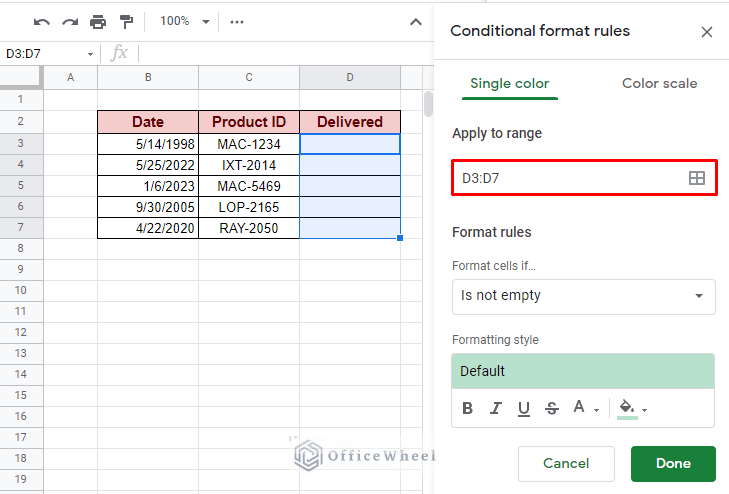Switch to the Single color tab
The image size is (729, 494).
coord(510,84)
